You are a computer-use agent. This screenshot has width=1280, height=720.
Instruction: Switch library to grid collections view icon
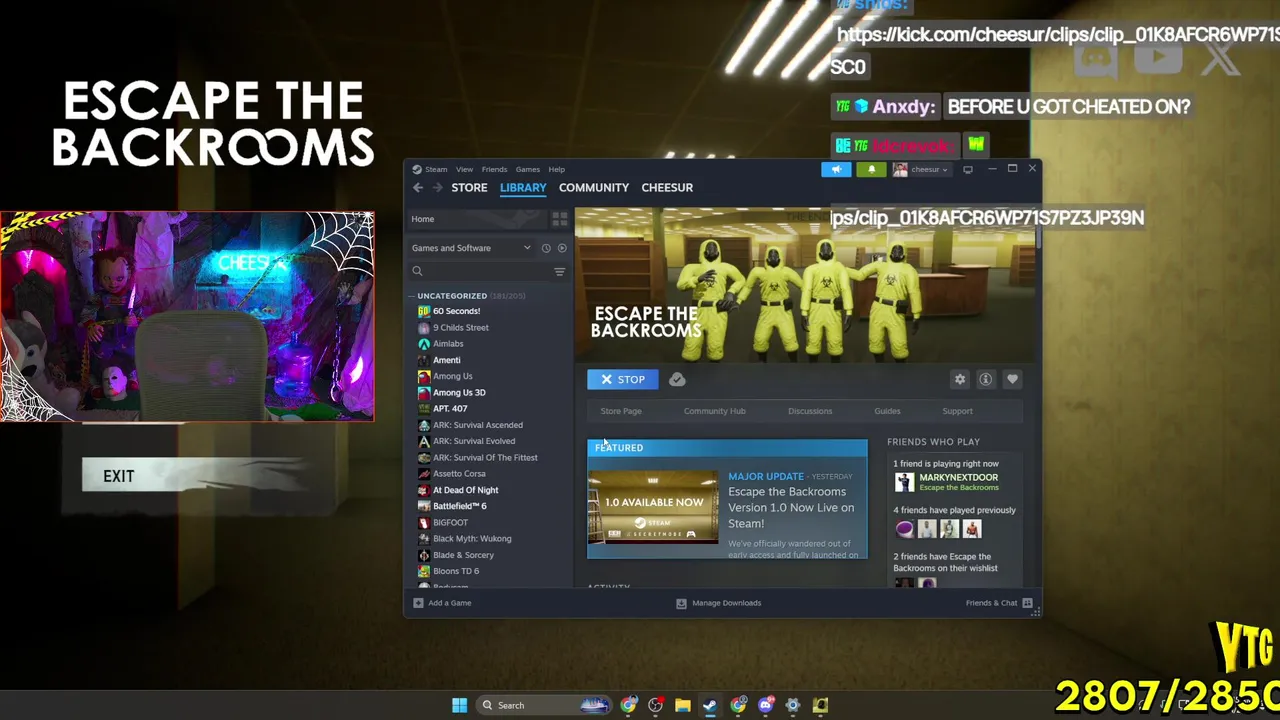tap(560, 219)
